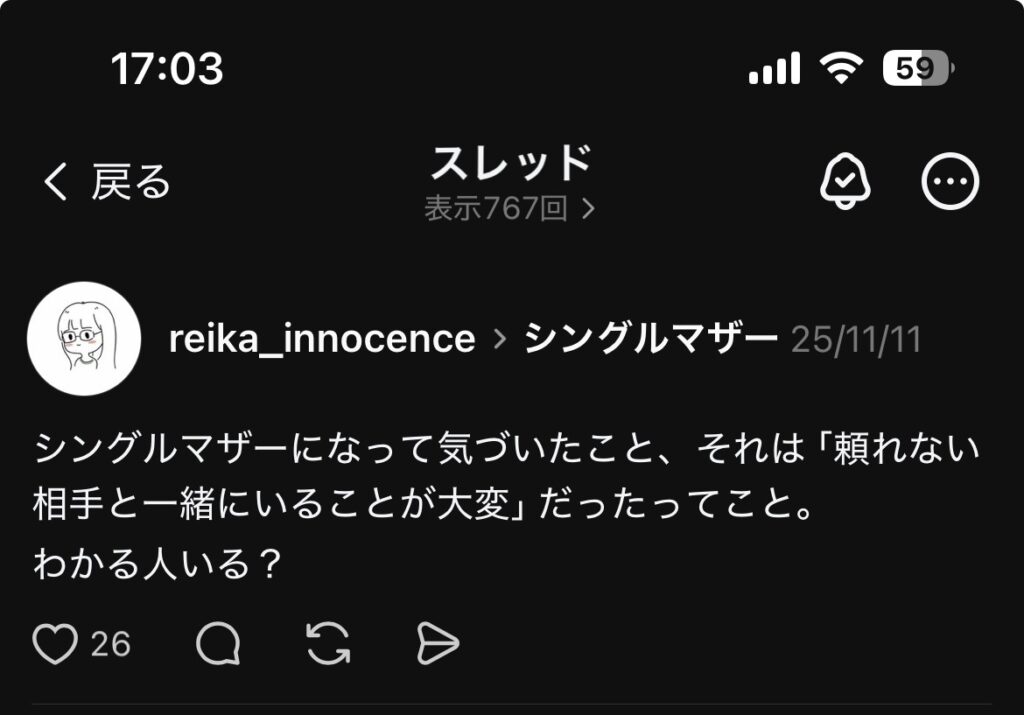Tap the repost arrows icon
1024x715 pixels.
[327, 645]
